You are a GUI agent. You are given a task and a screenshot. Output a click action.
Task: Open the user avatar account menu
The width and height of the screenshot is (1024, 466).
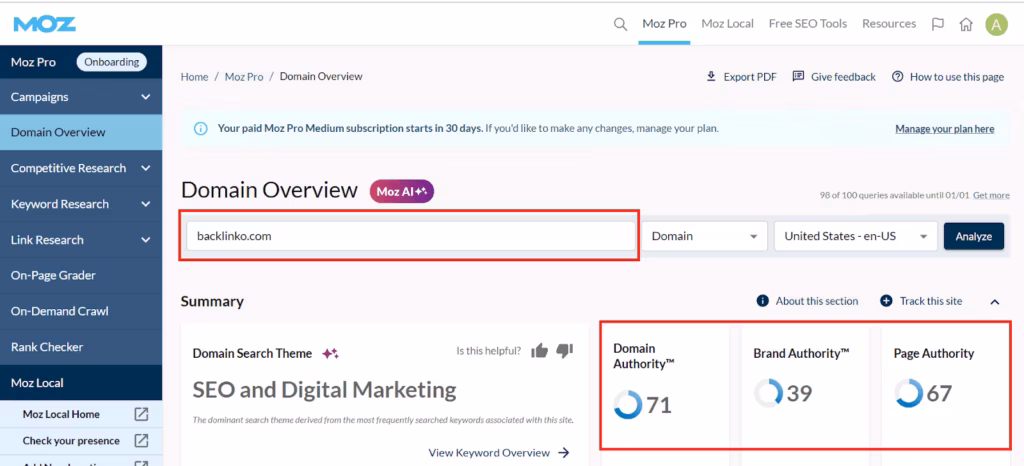(995, 24)
